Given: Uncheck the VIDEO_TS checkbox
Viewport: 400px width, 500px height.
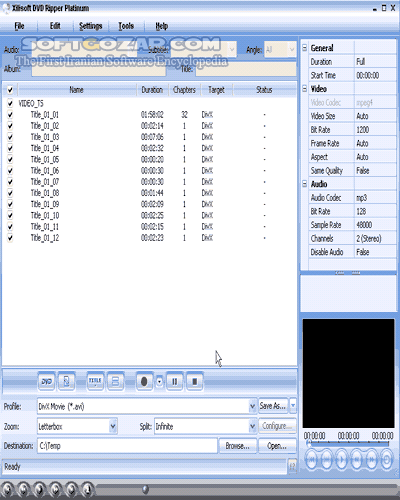Looking at the screenshot, I should 10,103.
